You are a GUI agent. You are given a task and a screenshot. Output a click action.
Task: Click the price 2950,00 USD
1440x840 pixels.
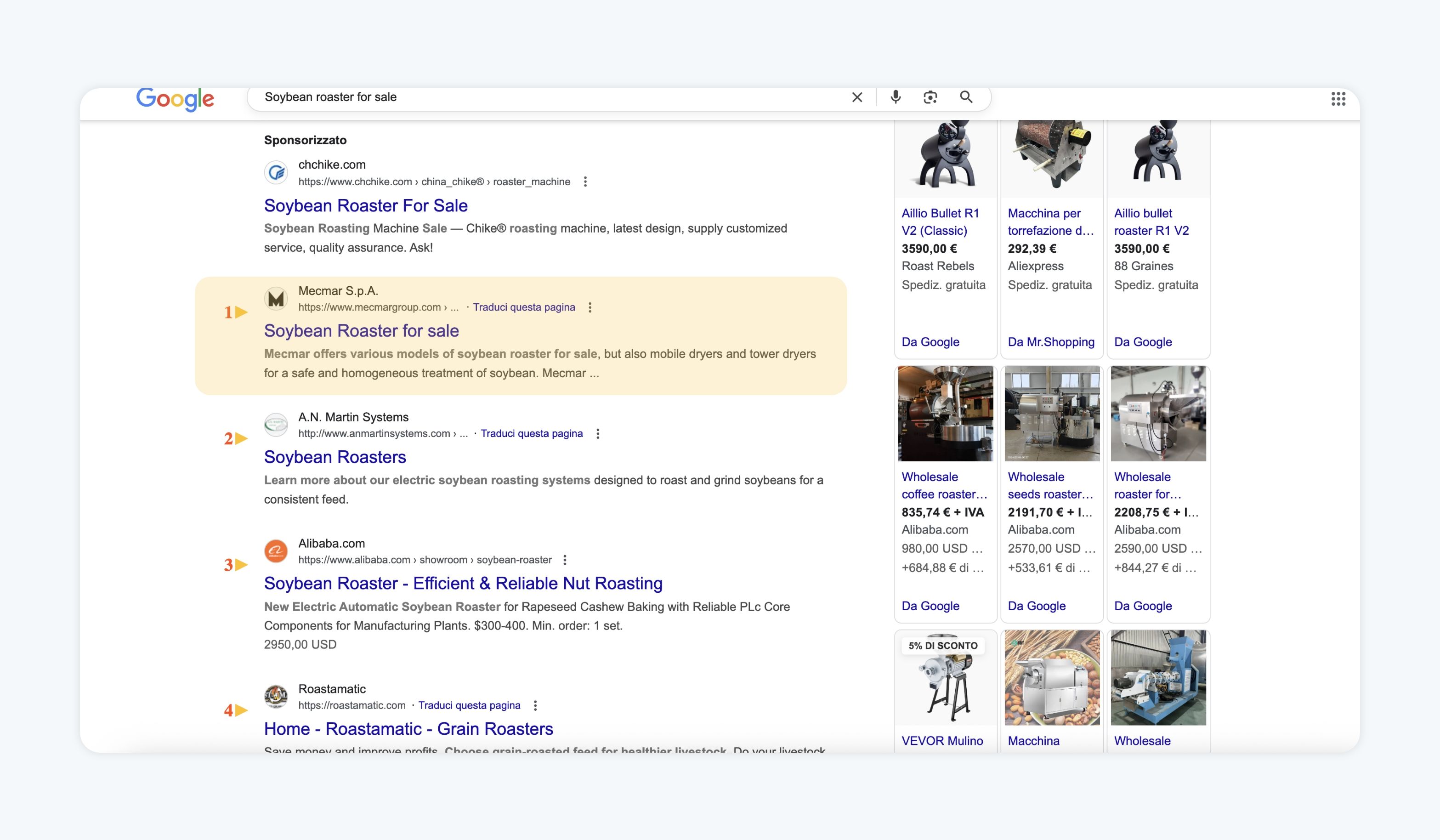pos(300,645)
